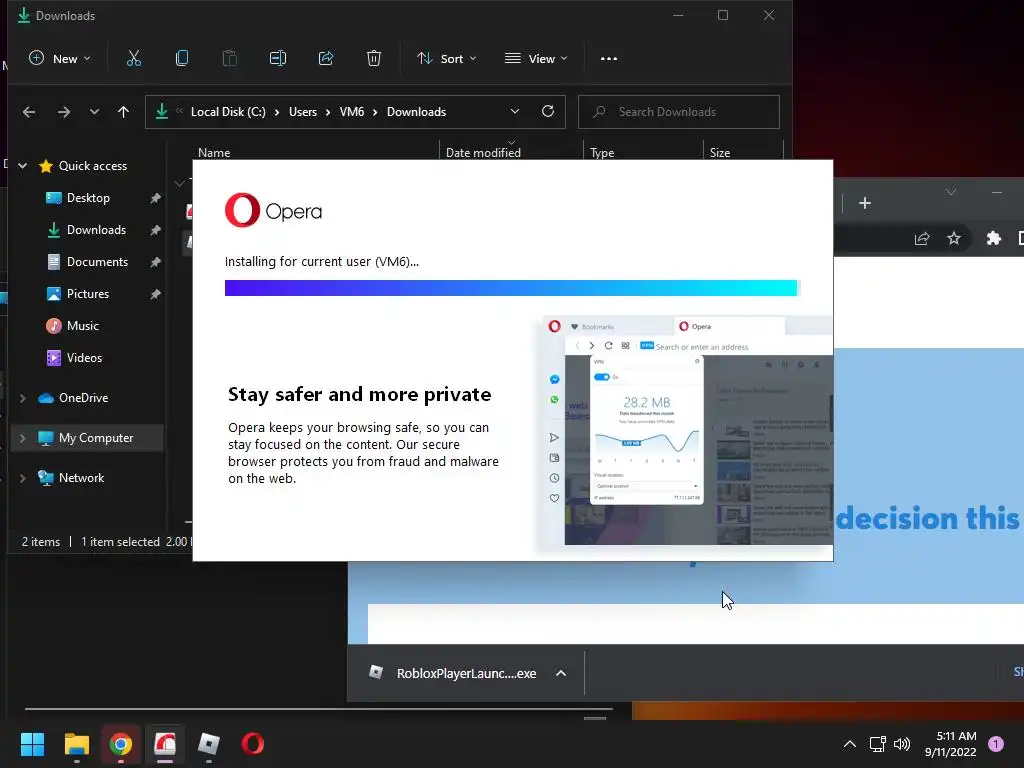Select Network in navigation pane
This screenshot has height=768, width=1024.
click(81, 478)
